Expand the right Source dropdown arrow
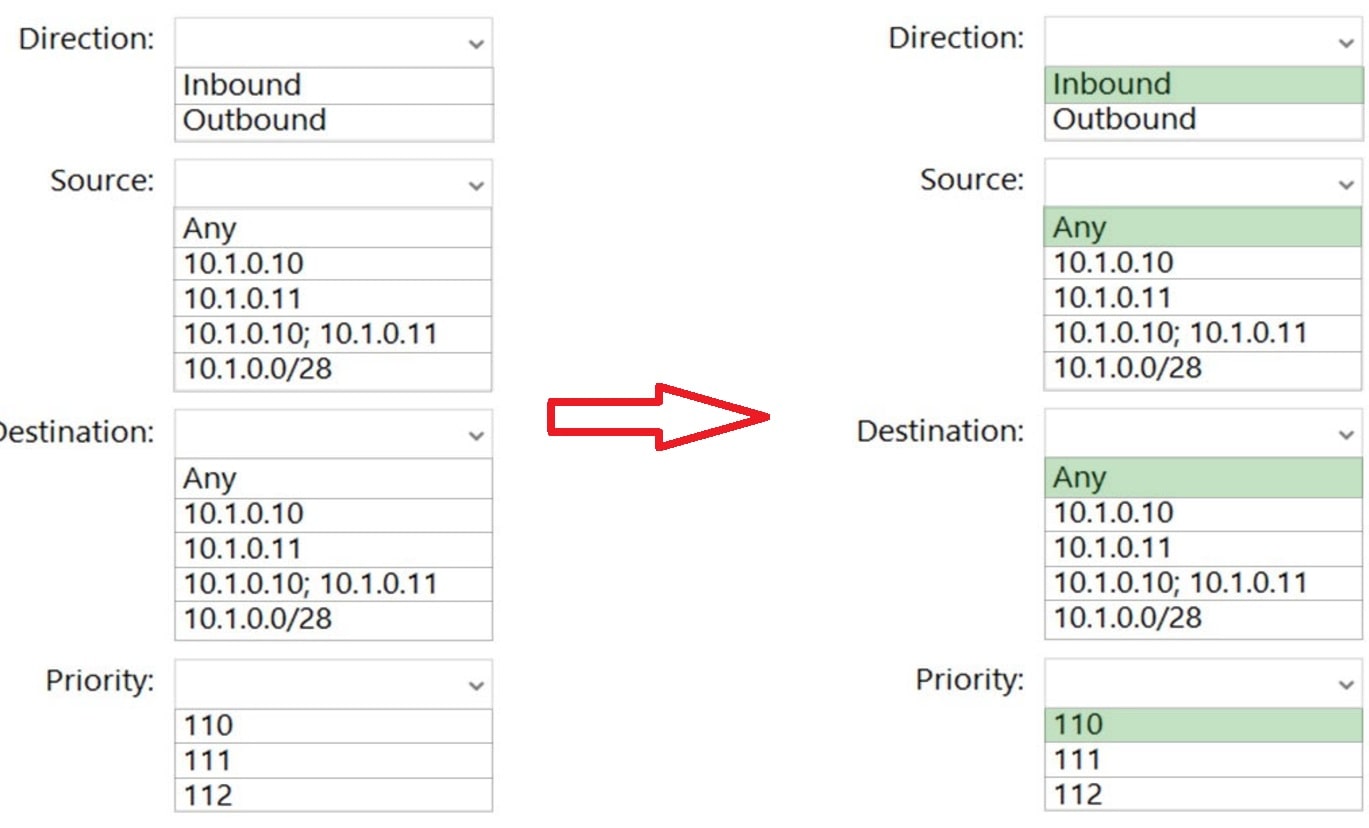 point(1346,184)
